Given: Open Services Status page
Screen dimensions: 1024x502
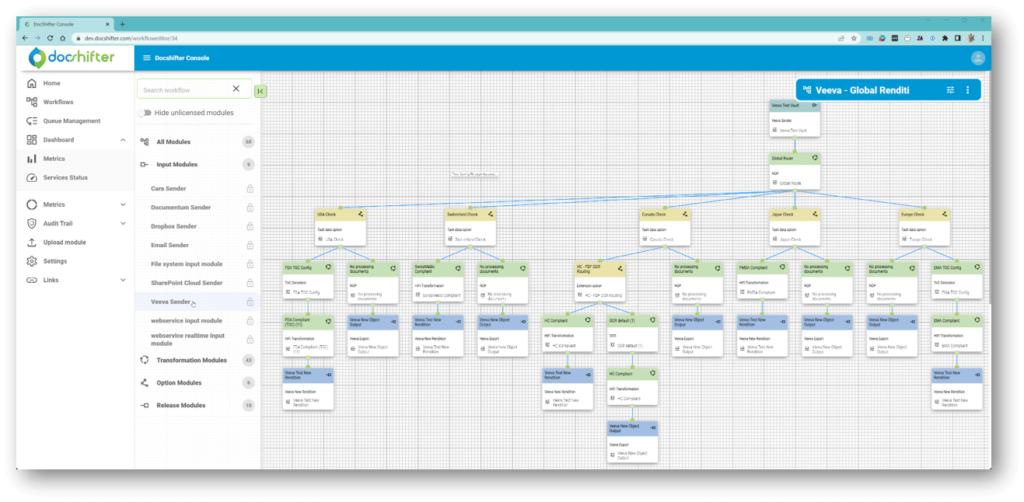Looking at the screenshot, I should click(65, 178).
